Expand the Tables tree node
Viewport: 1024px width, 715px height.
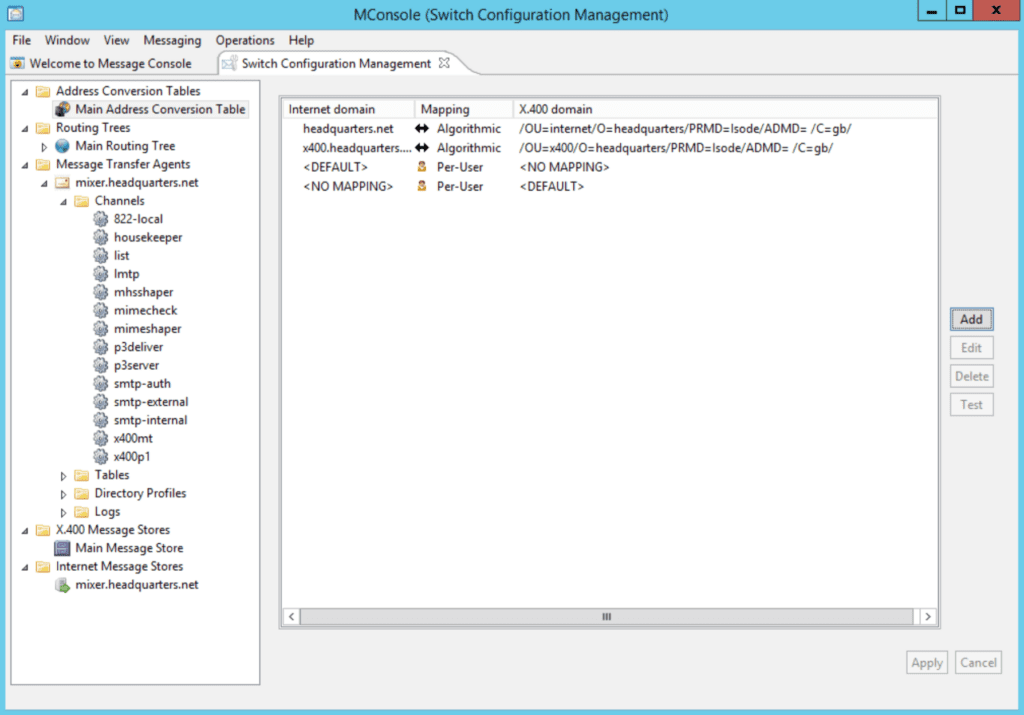[x=63, y=475]
